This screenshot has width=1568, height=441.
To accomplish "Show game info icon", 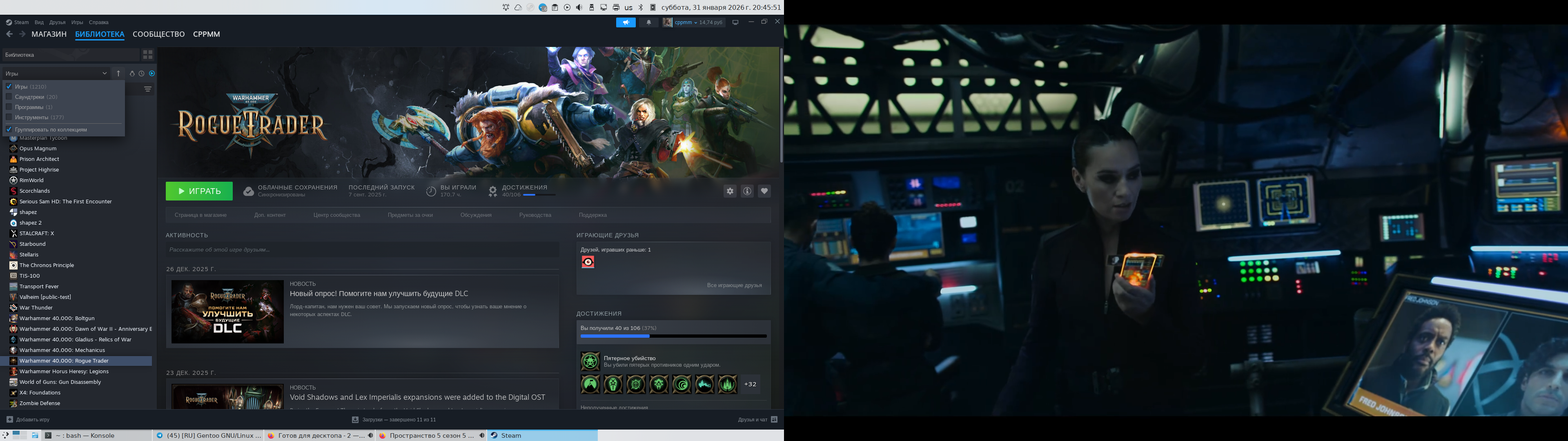I will tap(747, 191).
